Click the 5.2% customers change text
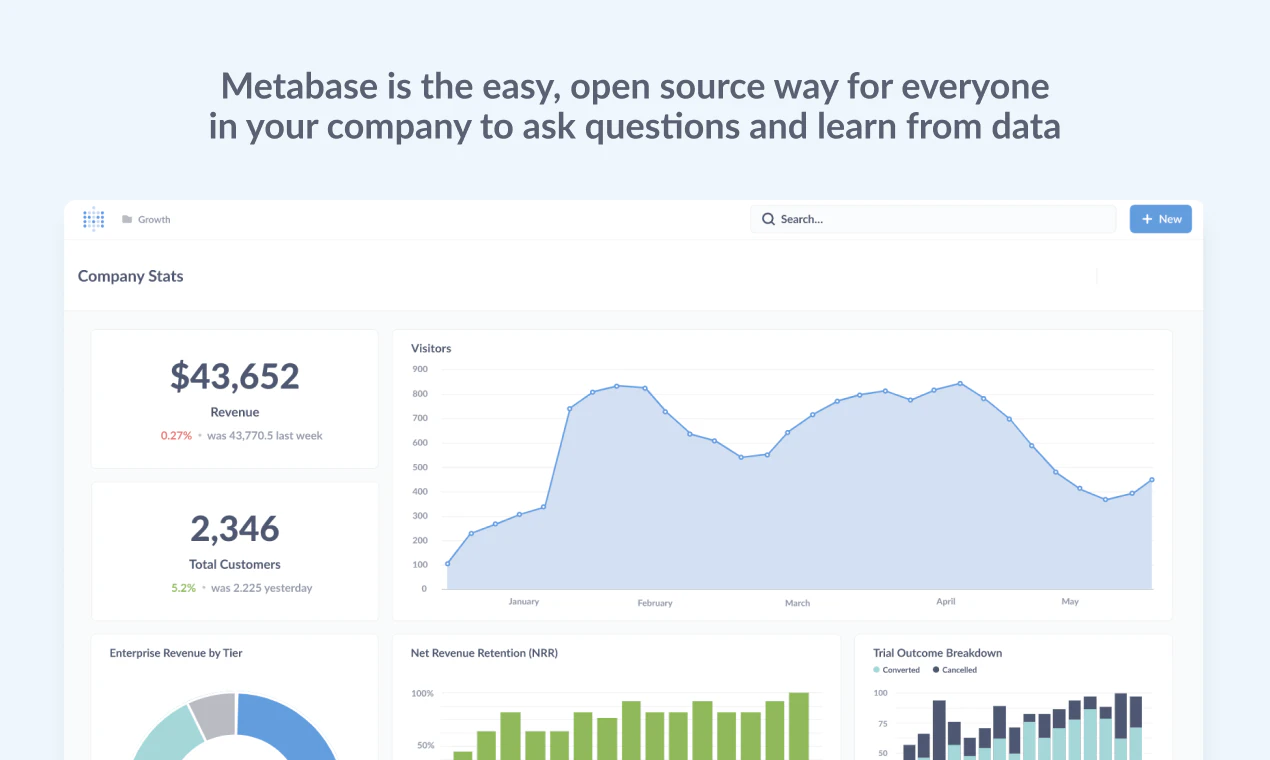The width and height of the screenshot is (1270, 760). [x=183, y=588]
